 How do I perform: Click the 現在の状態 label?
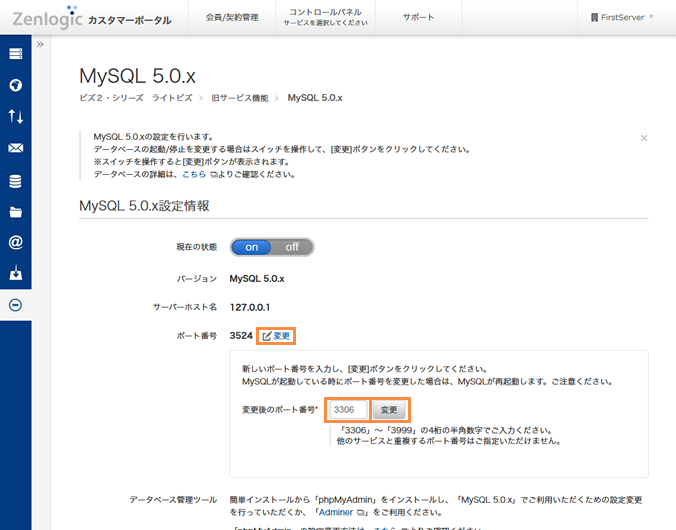pos(197,247)
